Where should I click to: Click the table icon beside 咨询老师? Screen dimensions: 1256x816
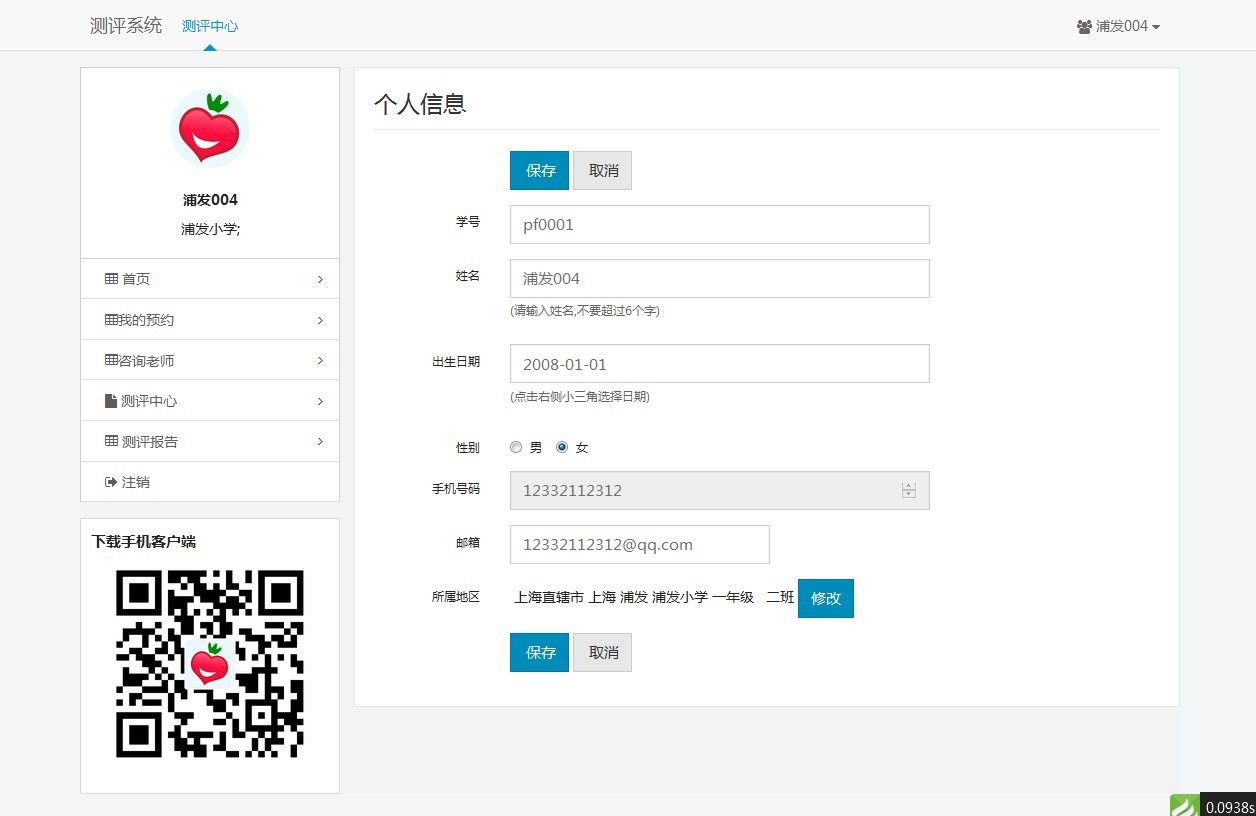111,360
